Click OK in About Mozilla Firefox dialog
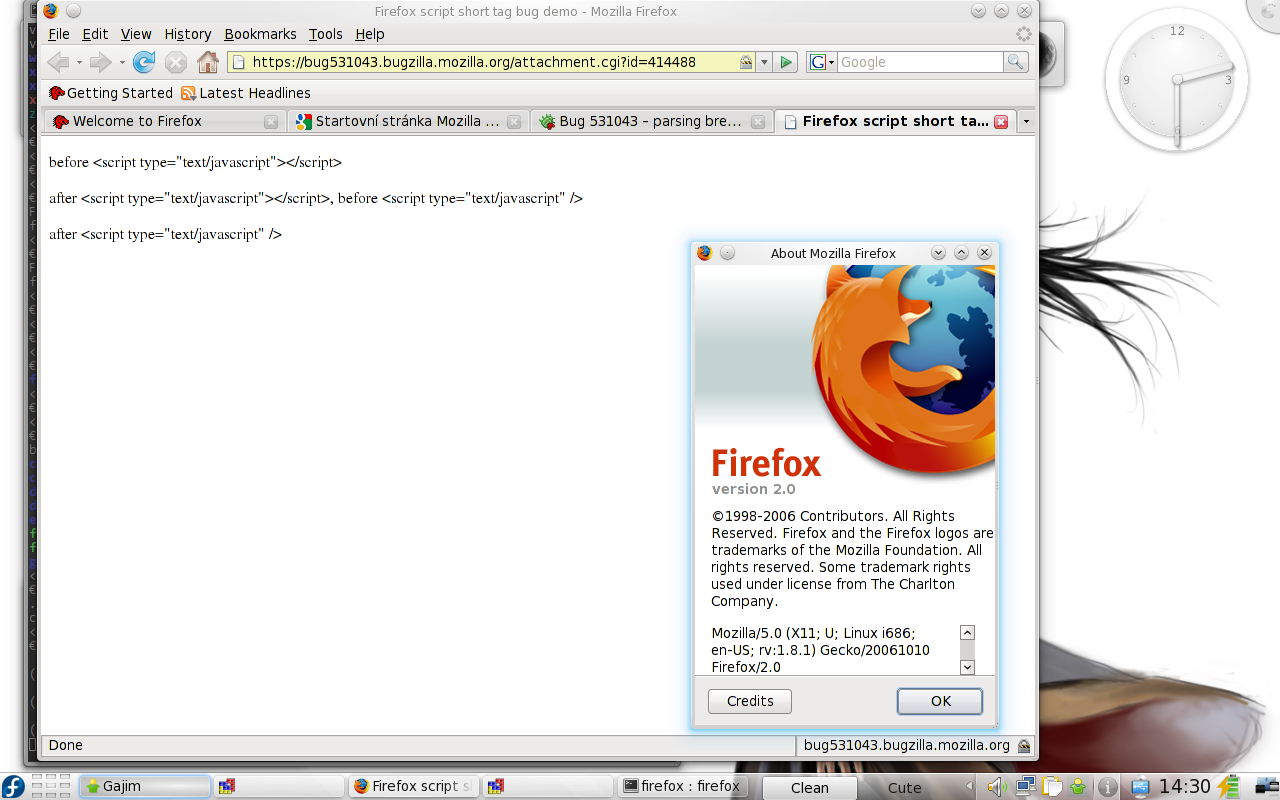This screenshot has height=800, width=1280. coord(940,701)
